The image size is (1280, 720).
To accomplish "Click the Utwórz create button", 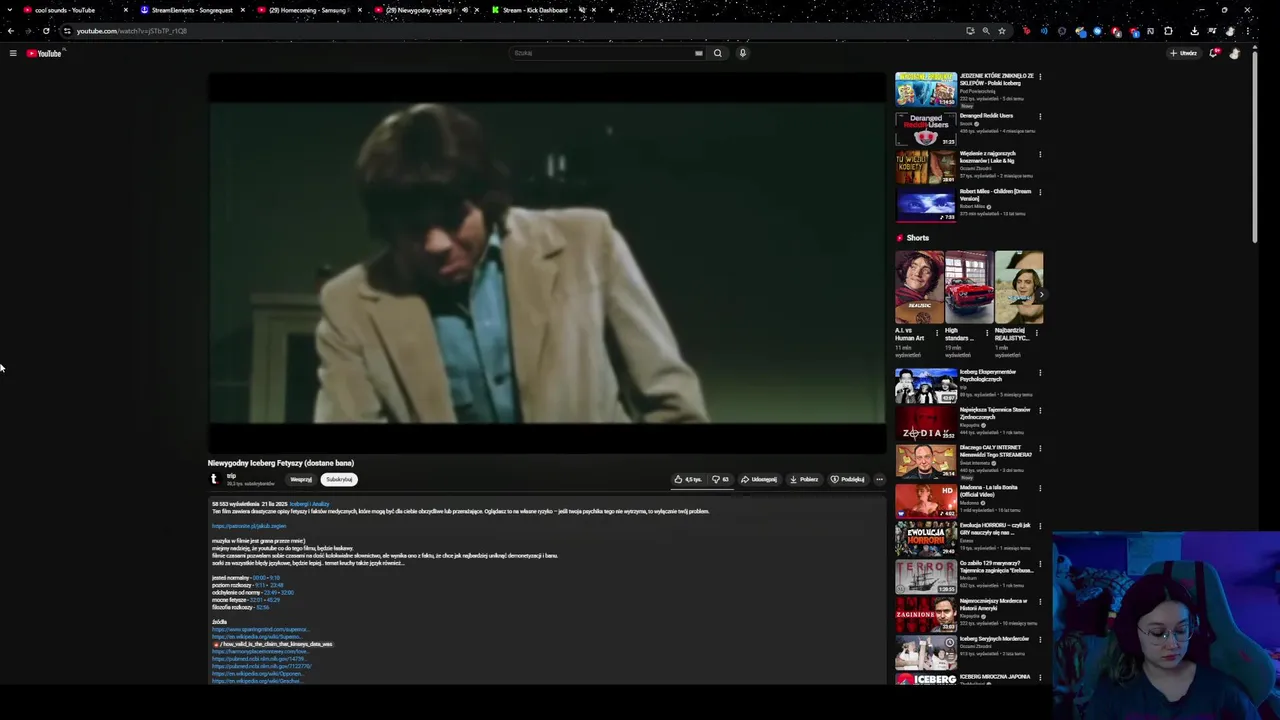I will [1183, 53].
